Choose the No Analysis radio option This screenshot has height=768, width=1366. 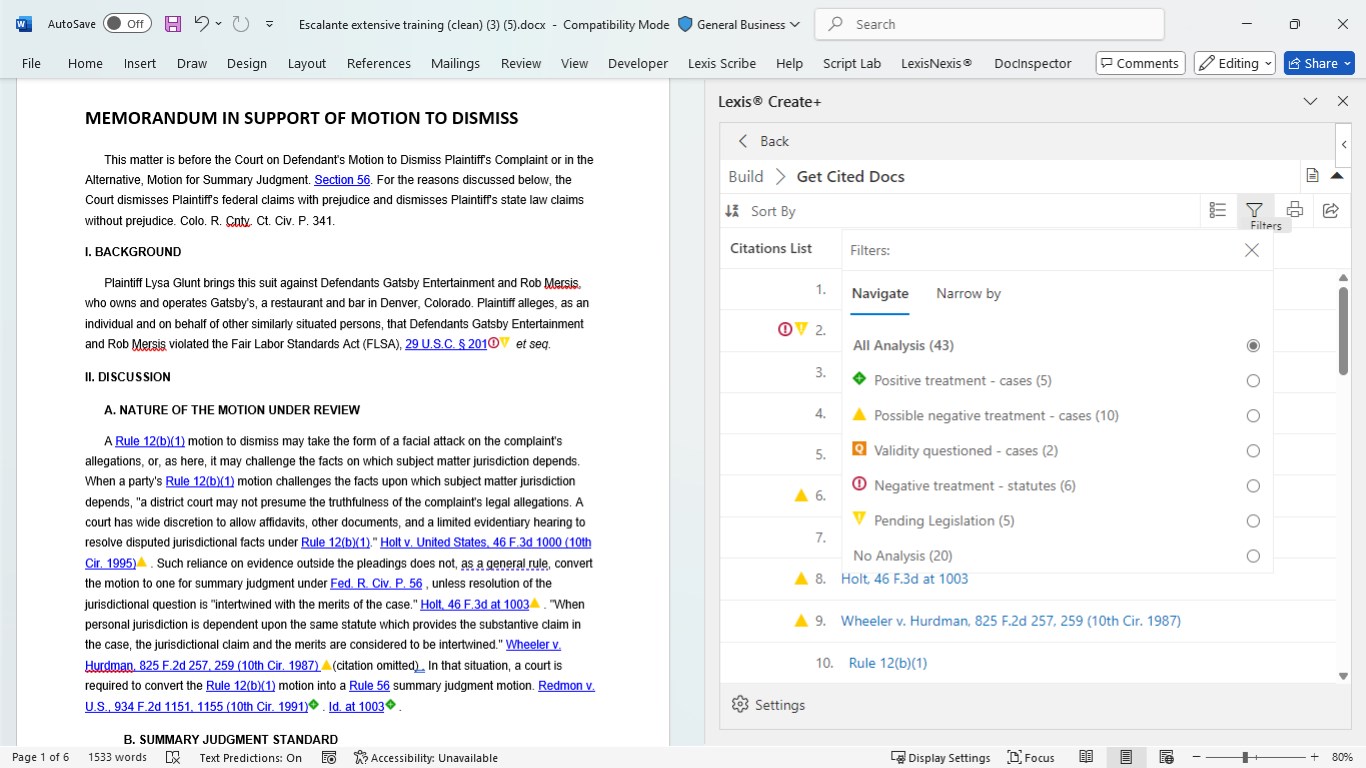coord(1253,556)
